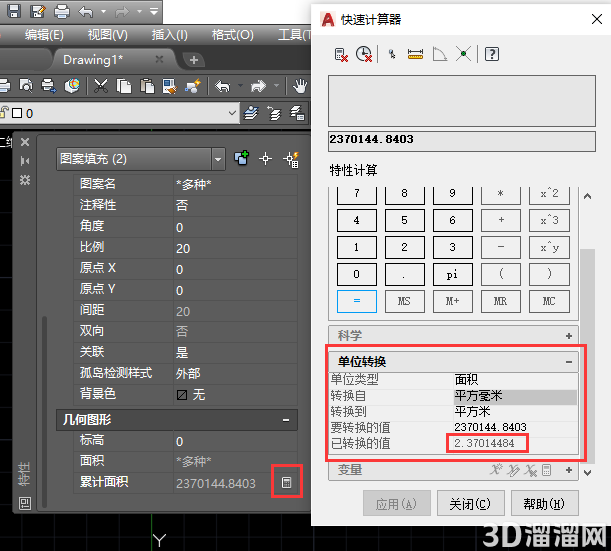
Task: Close the Properties palette with X
Action: [25, 142]
